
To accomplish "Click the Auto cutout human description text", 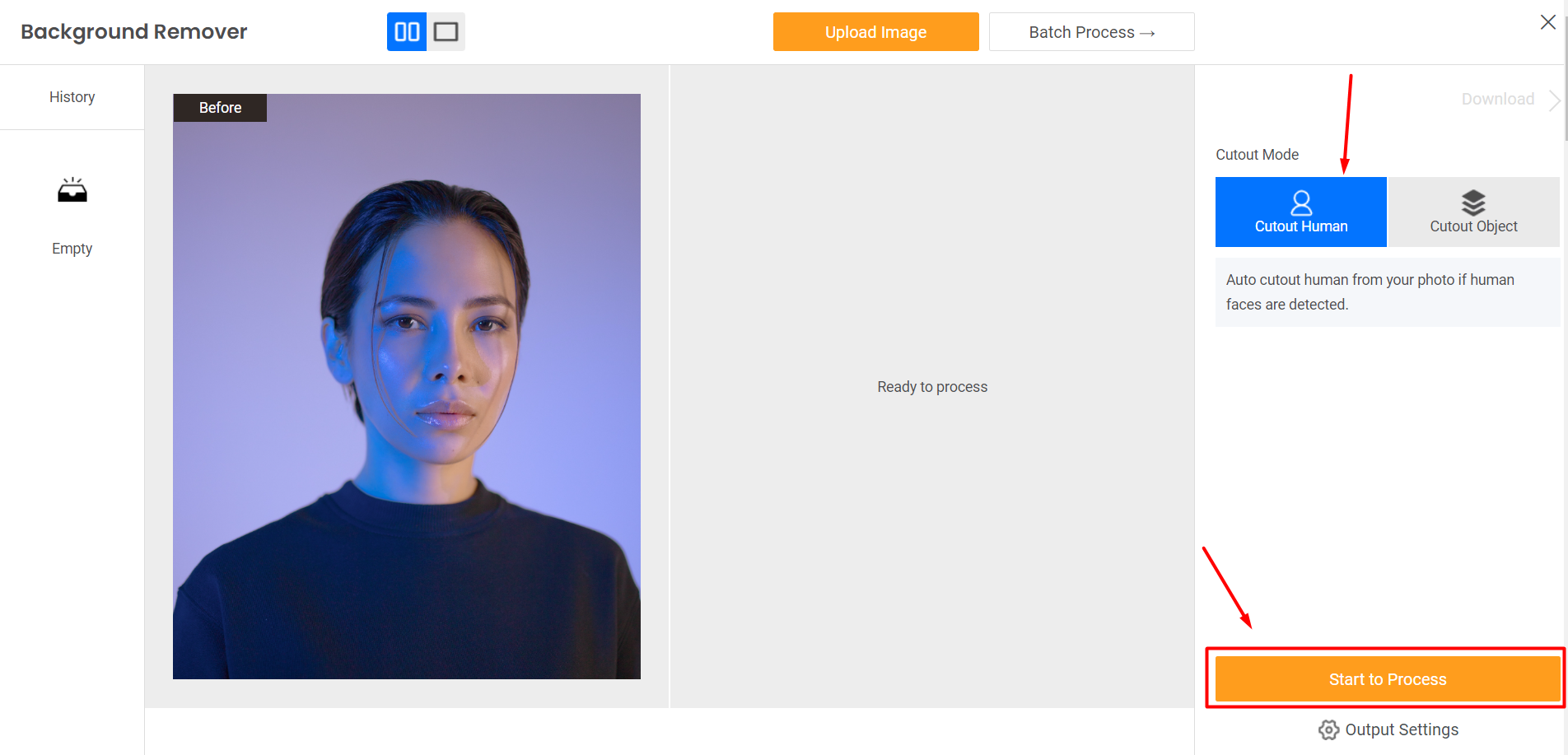I will (1370, 292).
